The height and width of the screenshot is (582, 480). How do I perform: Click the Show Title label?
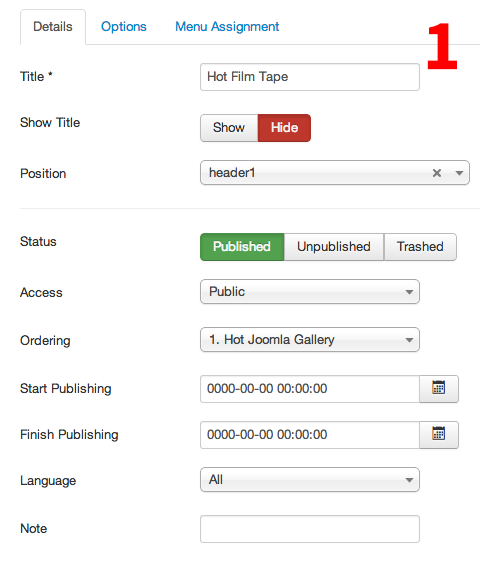[50, 122]
